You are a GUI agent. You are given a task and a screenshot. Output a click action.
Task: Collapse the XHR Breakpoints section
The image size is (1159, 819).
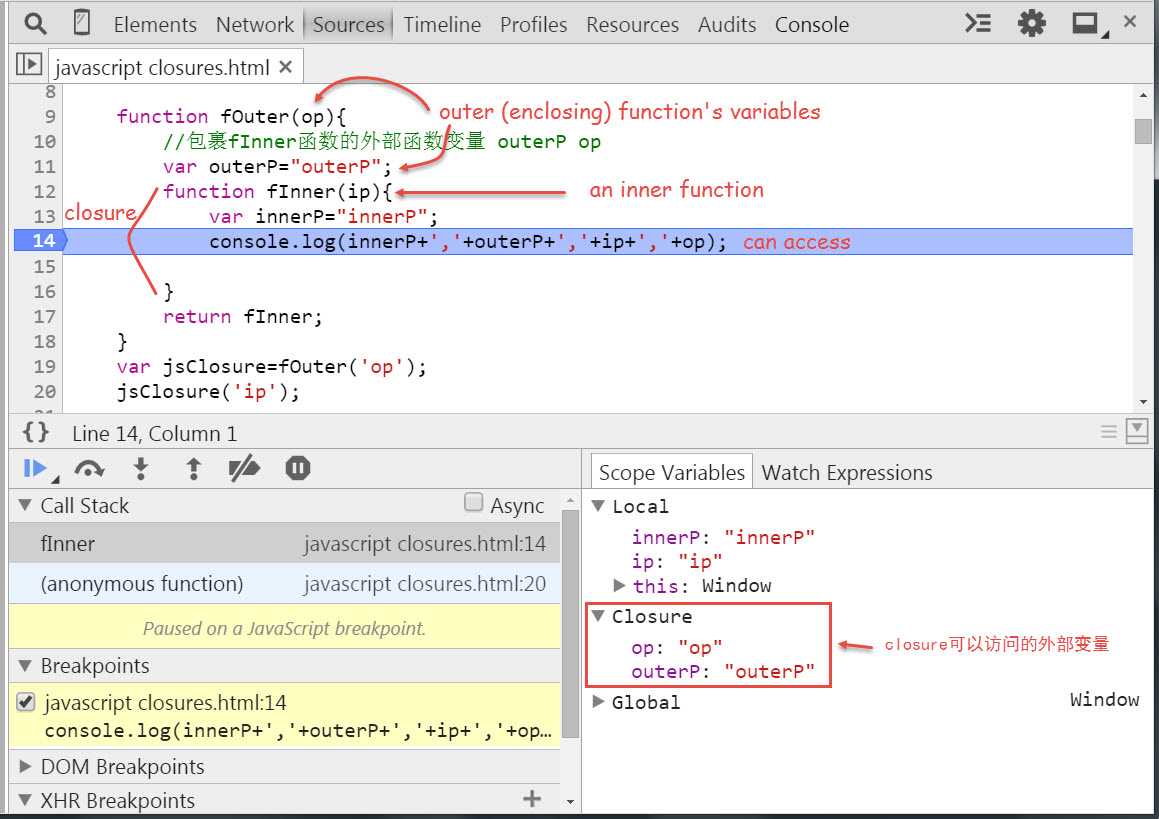[24, 800]
